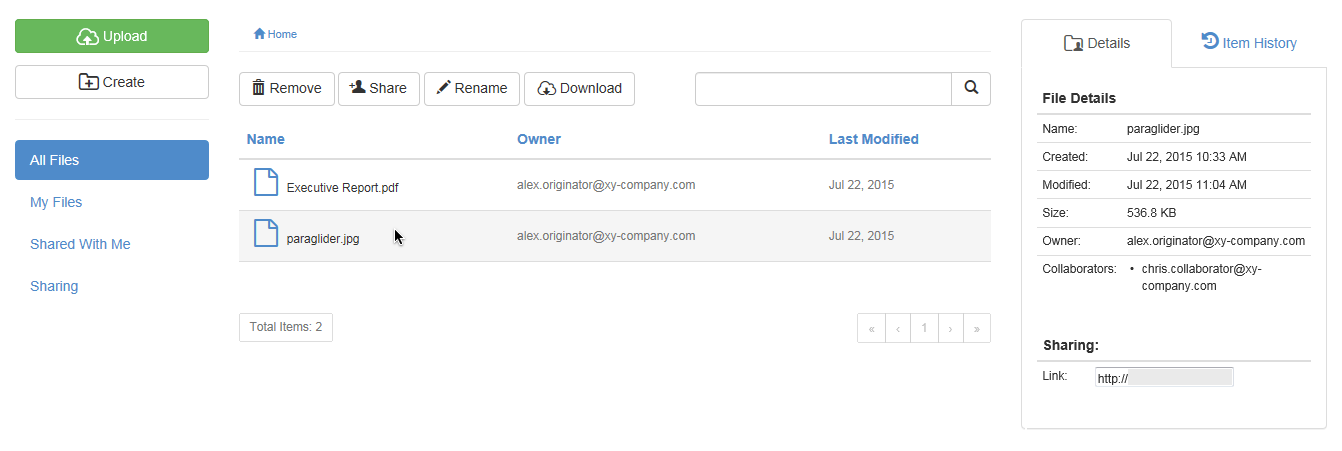Share the selected file
Viewport: 1342px width, 451px height.
click(x=378, y=88)
